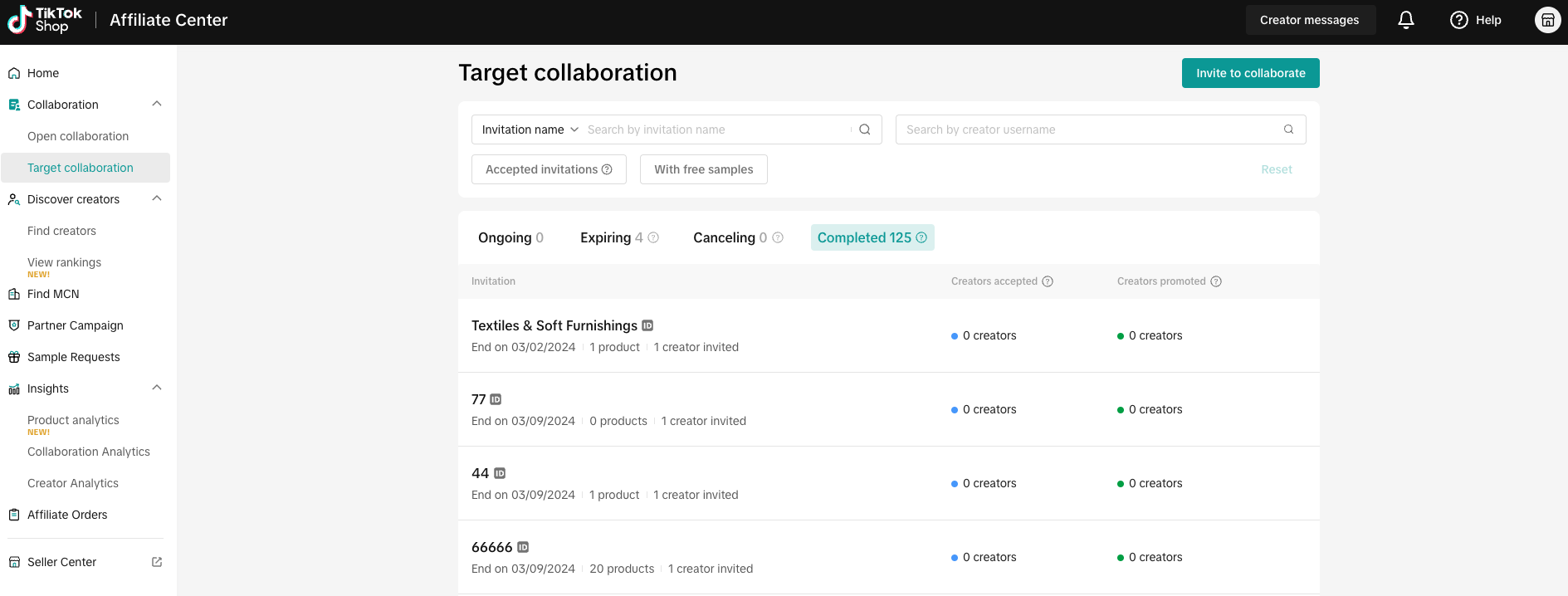
Task: Click the ID icon next to 77
Action: (496, 399)
